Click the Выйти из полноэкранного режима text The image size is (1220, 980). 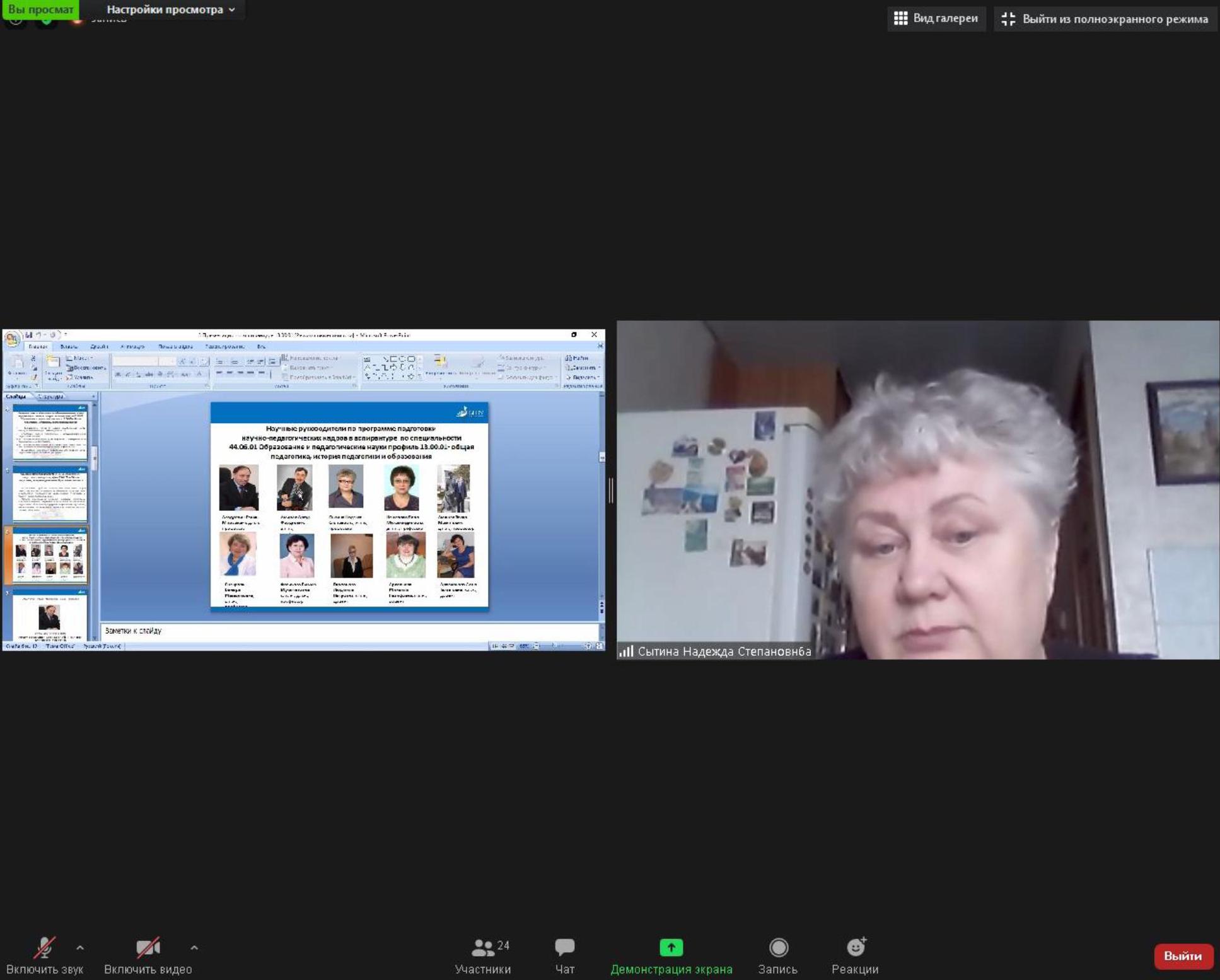point(1115,19)
